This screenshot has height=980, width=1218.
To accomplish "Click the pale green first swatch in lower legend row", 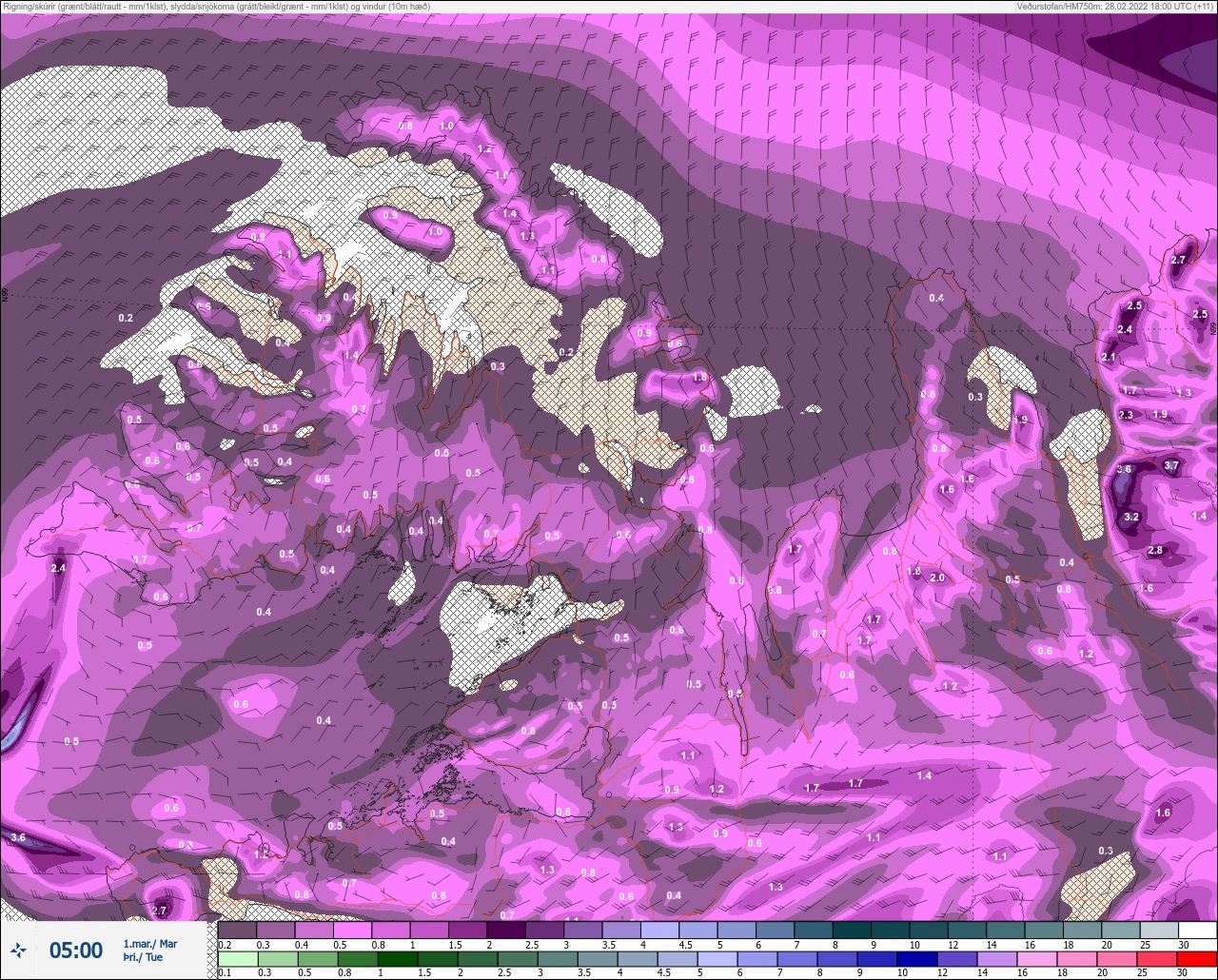I will (x=237, y=958).
